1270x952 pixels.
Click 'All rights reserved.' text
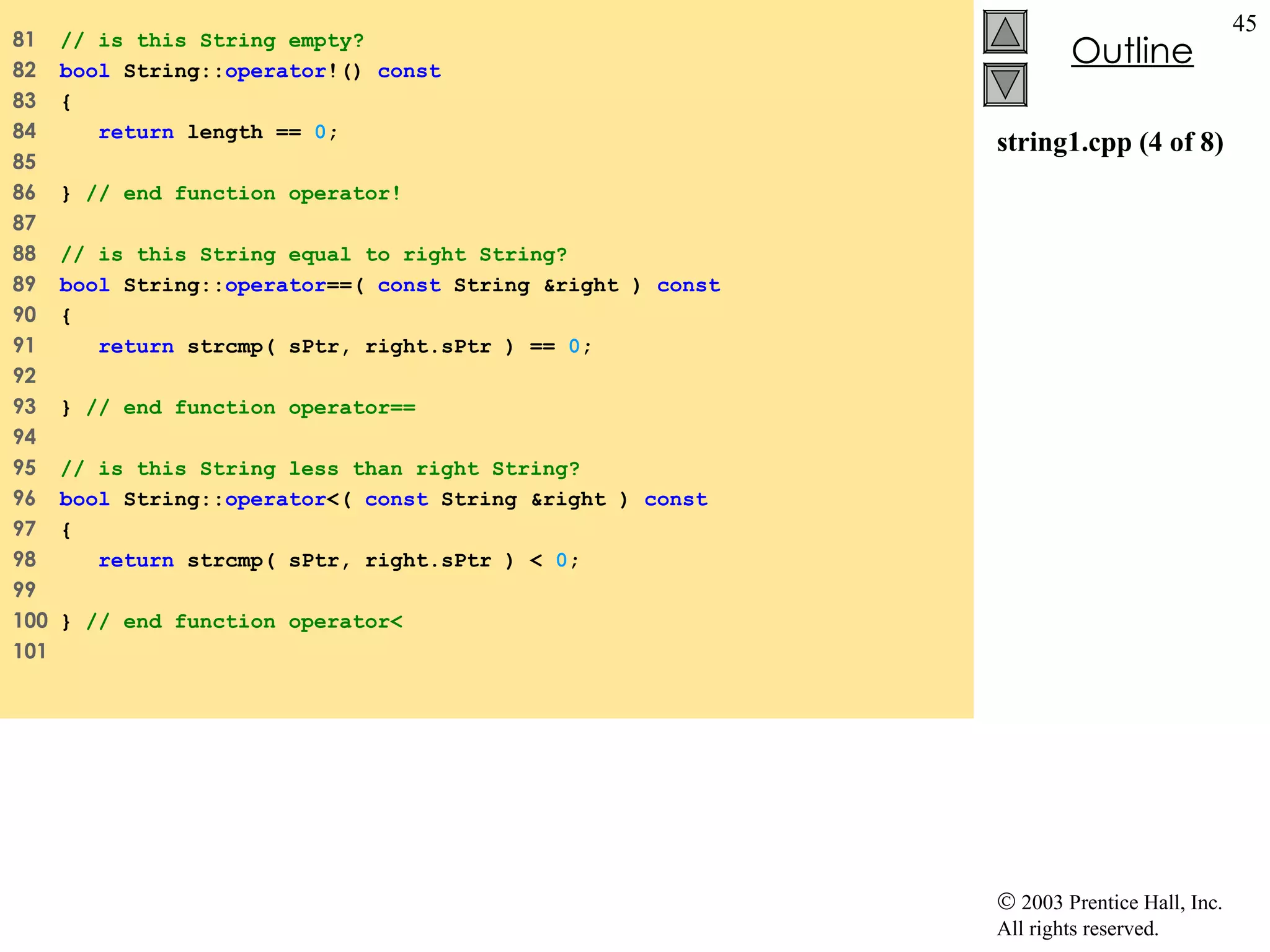coord(1078,928)
